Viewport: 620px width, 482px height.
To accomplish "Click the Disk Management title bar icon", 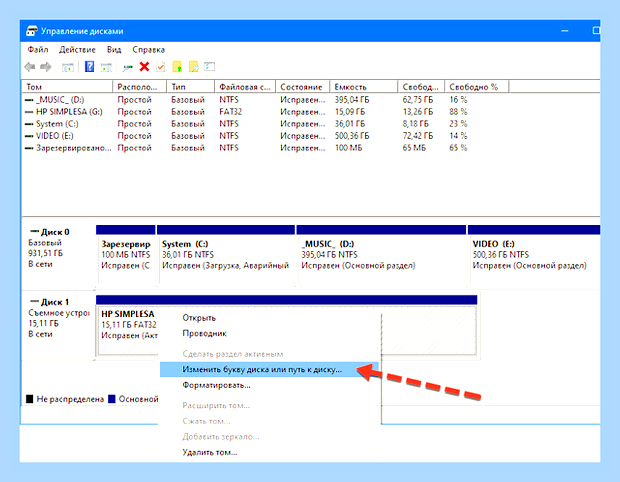I will pos(32,31).
